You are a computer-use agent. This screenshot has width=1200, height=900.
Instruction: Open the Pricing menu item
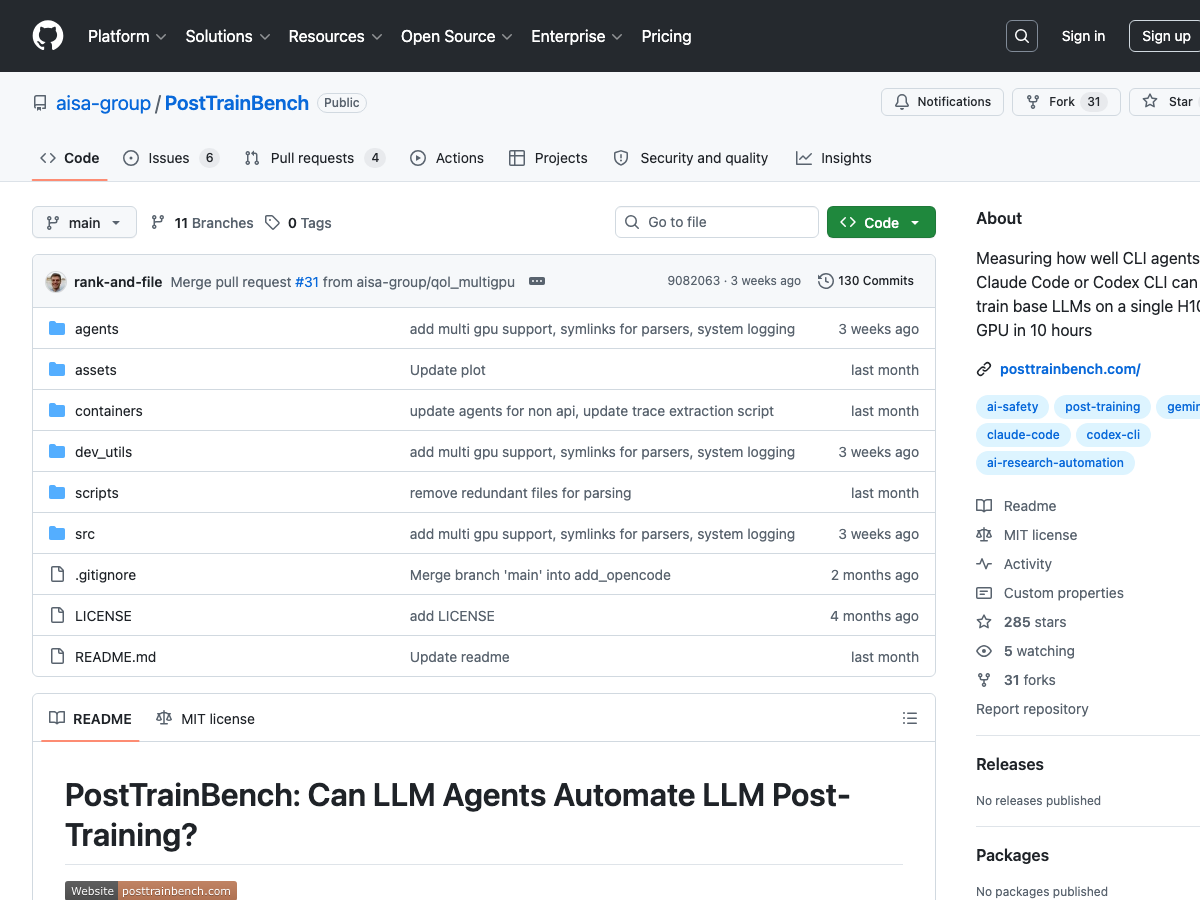[666, 36]
